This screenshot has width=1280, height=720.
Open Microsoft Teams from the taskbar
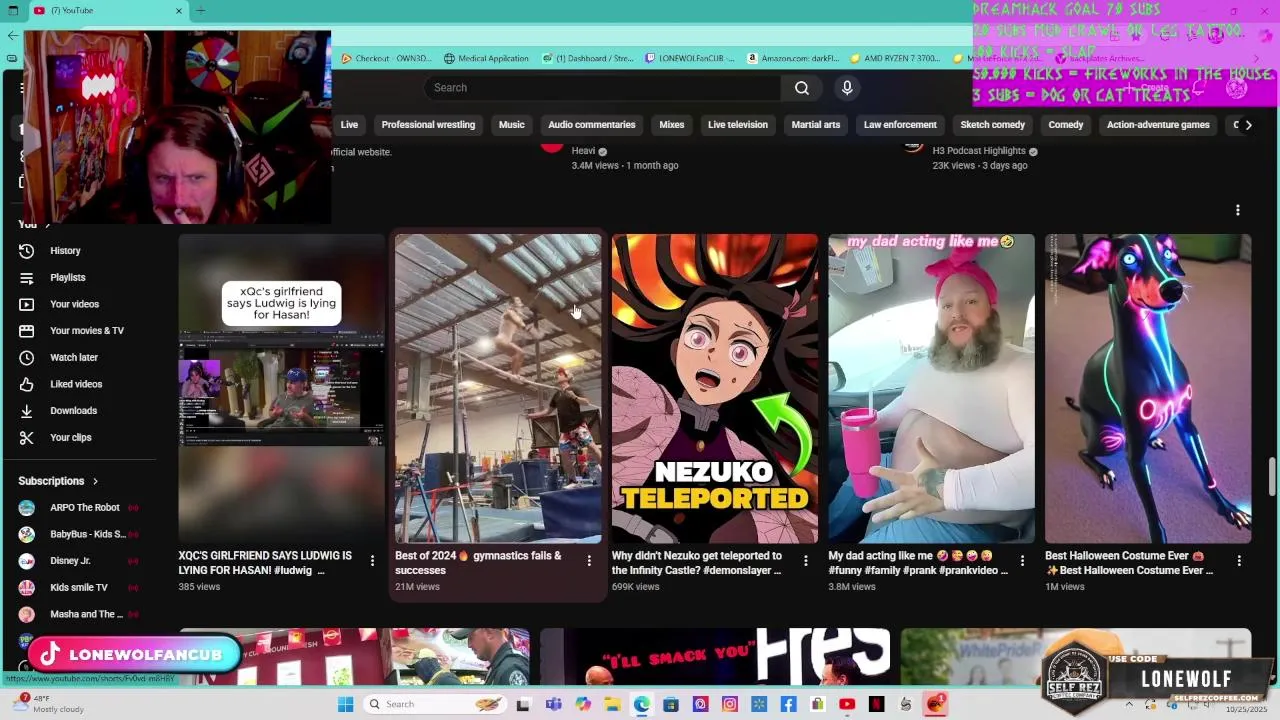(553, 704)
